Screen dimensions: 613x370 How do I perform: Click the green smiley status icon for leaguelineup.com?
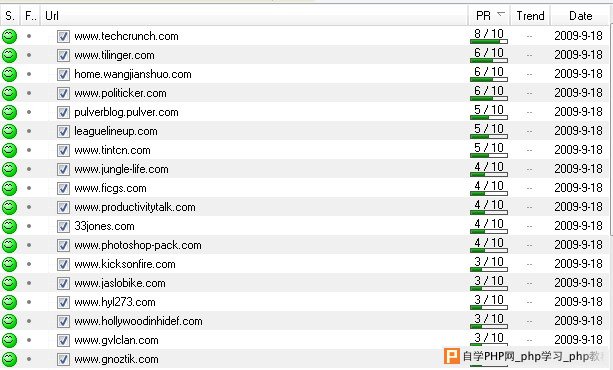tap(9, 131)
